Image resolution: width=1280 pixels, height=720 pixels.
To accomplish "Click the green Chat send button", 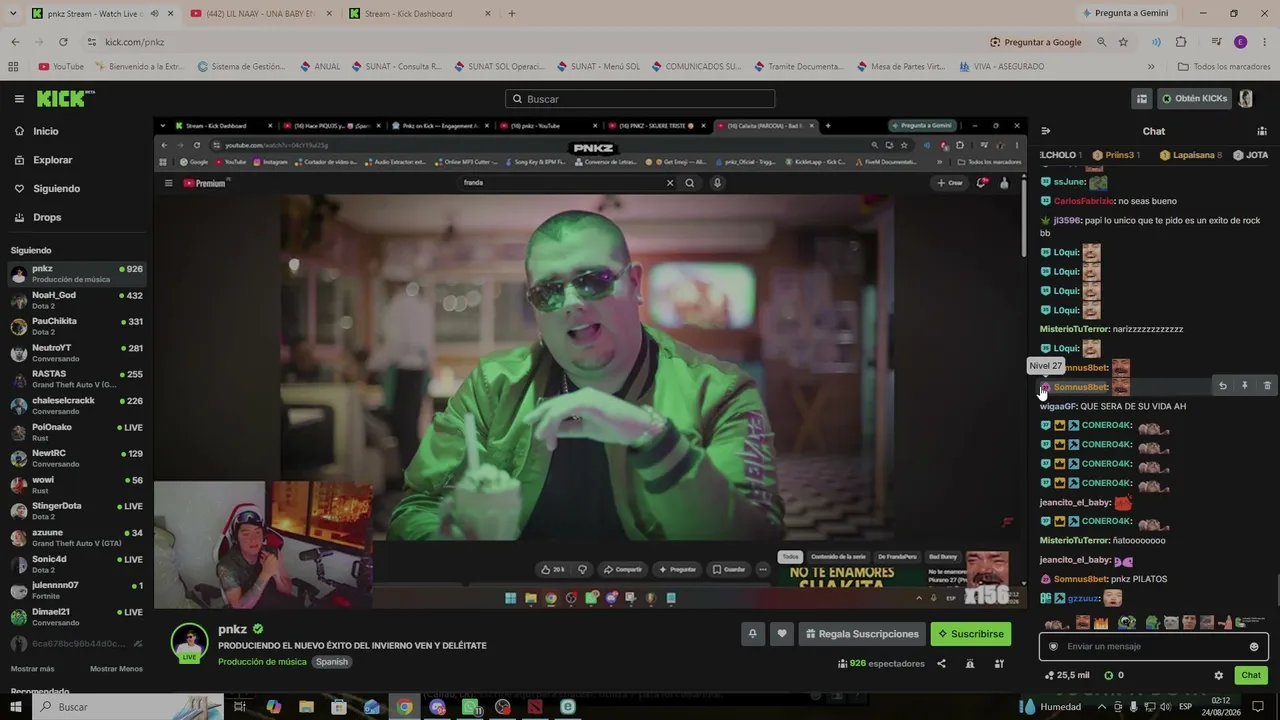I will pos(1251,675).
